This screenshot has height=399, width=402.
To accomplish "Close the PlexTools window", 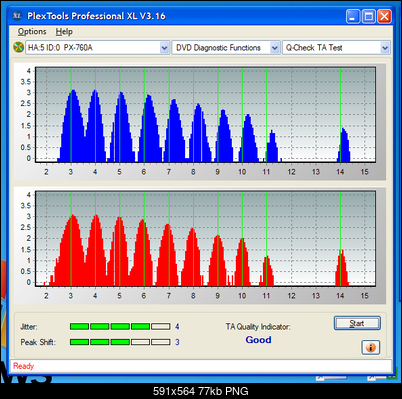I will pyautogui.click(x=384, y=16).
